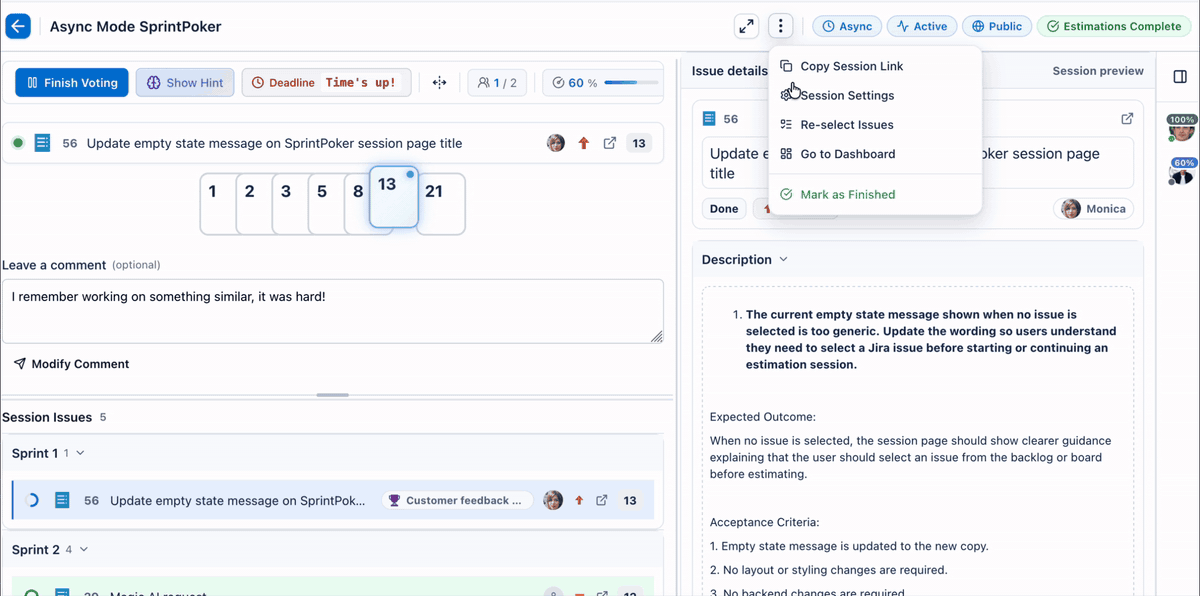Toggle the Public visibility badge

click(x=997, y=27)
